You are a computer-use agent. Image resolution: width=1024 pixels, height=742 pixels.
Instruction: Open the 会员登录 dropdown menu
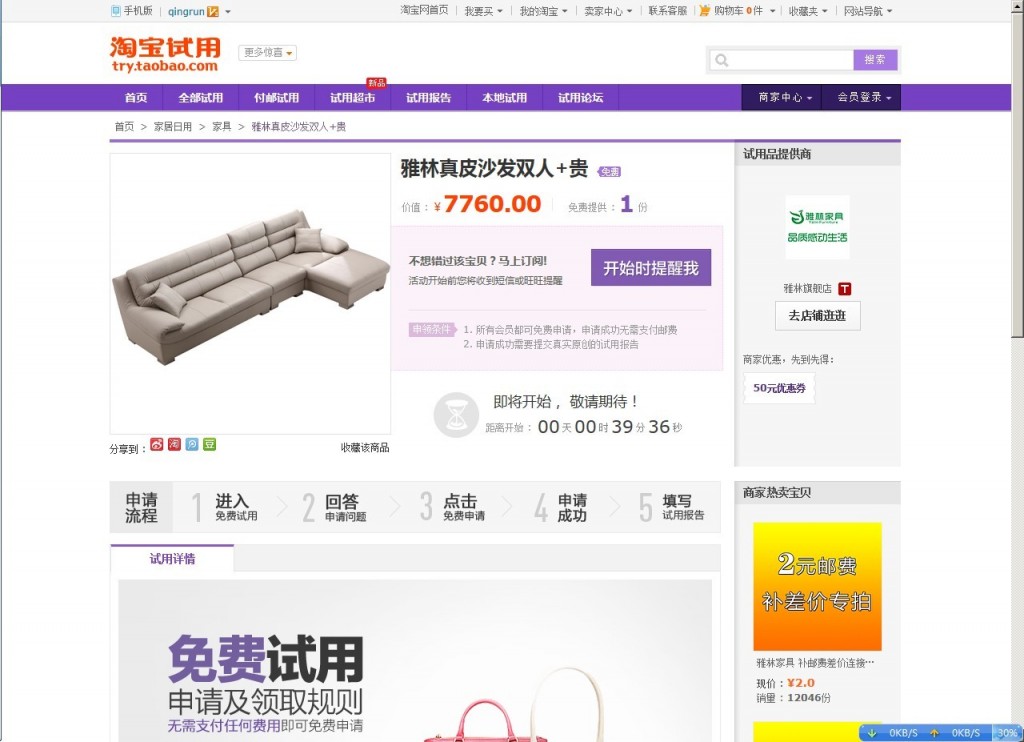863,97
